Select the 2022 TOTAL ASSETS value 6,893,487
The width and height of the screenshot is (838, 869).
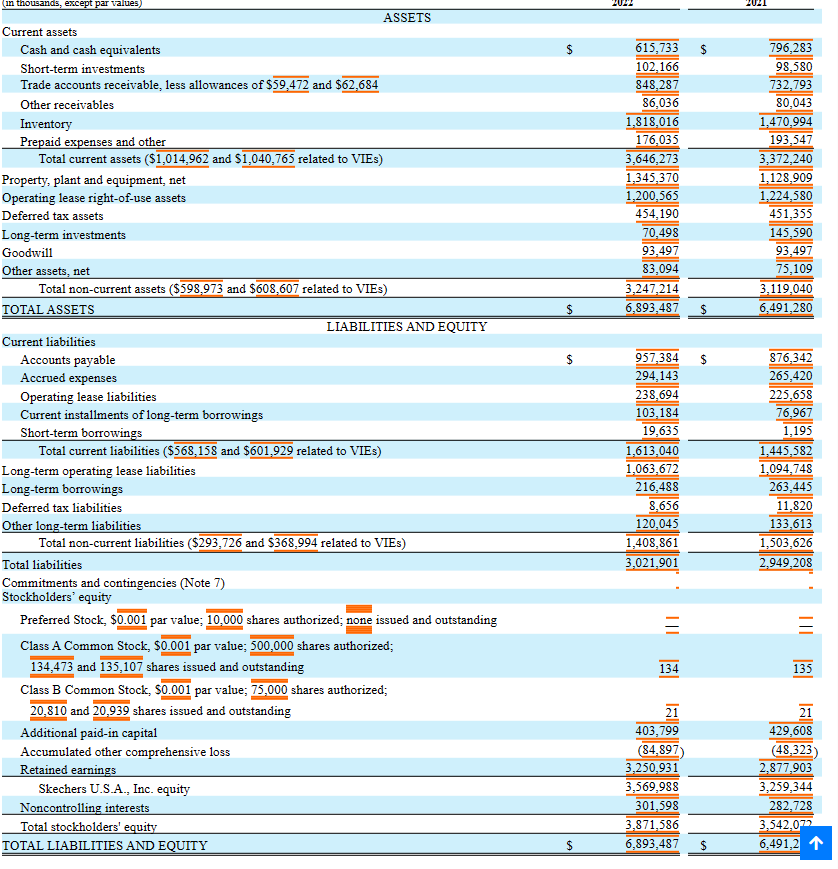653,309
